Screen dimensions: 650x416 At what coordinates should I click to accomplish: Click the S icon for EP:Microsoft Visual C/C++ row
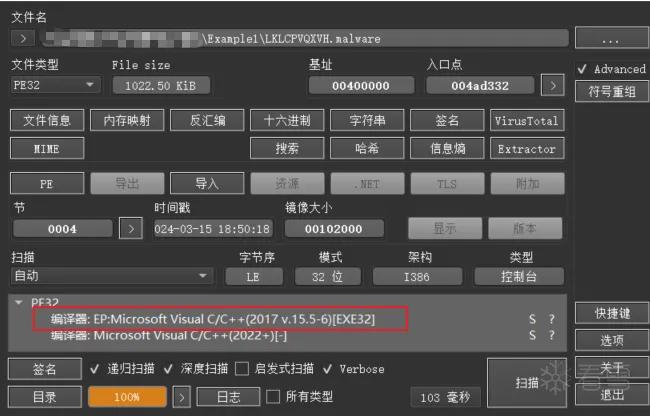pyautogui.click(x=532, y=319)
